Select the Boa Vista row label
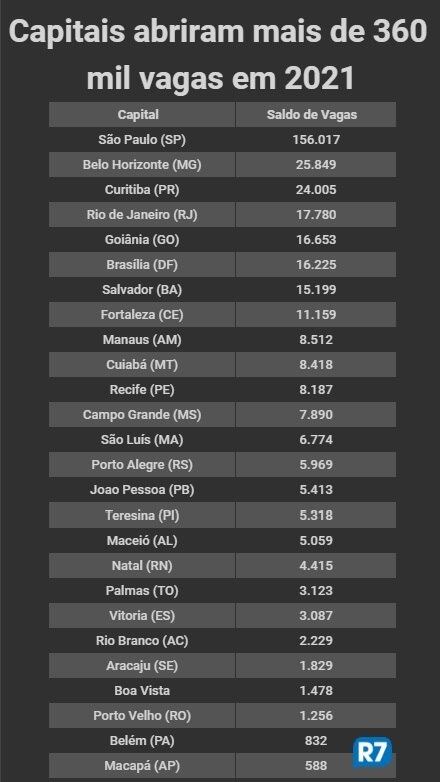Screen dimensions: 440x782 [142, 690]
